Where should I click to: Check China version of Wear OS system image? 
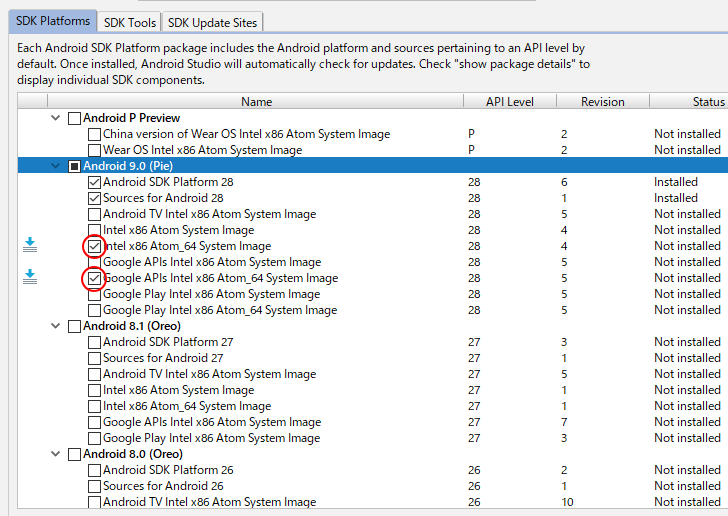pyautogui.click(x=94, y=134)
